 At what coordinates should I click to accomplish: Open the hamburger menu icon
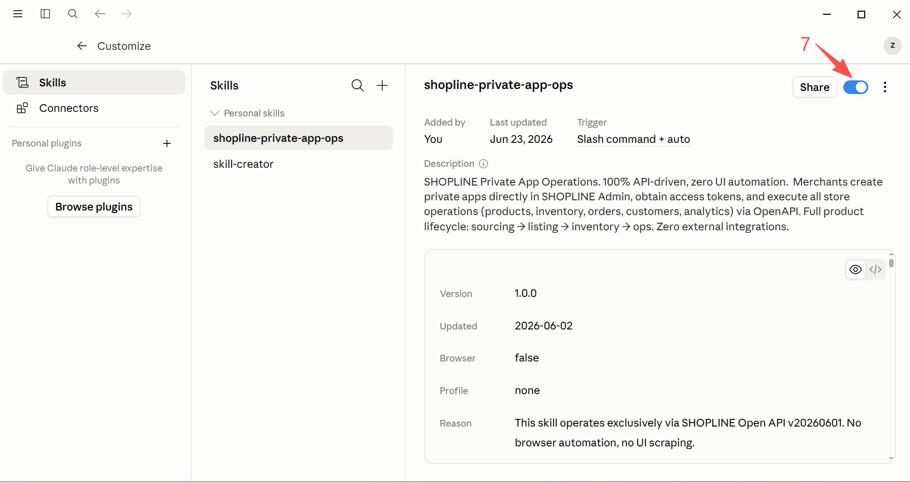(18, 14)
